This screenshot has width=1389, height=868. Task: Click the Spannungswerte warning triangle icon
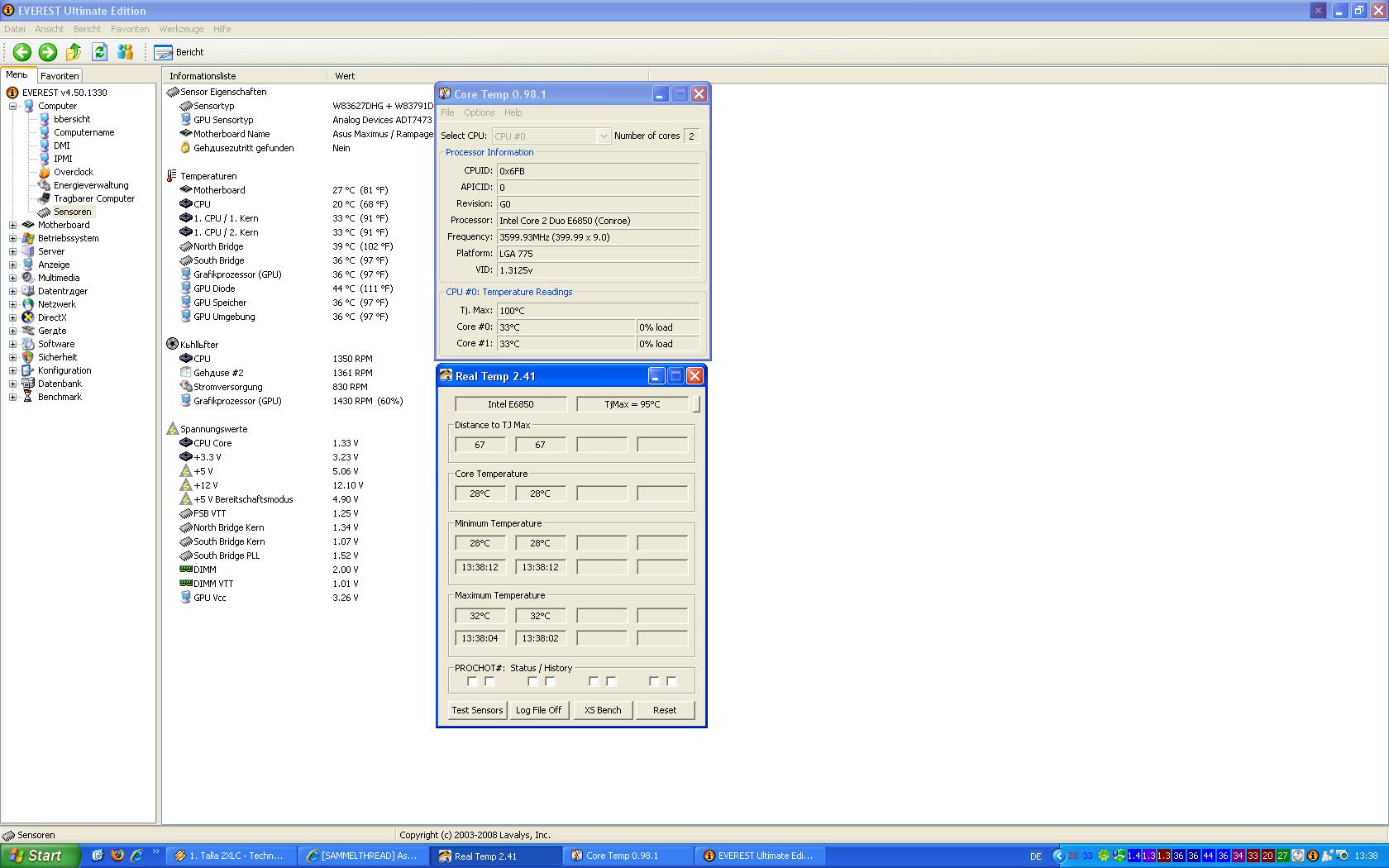coord(172,429)
